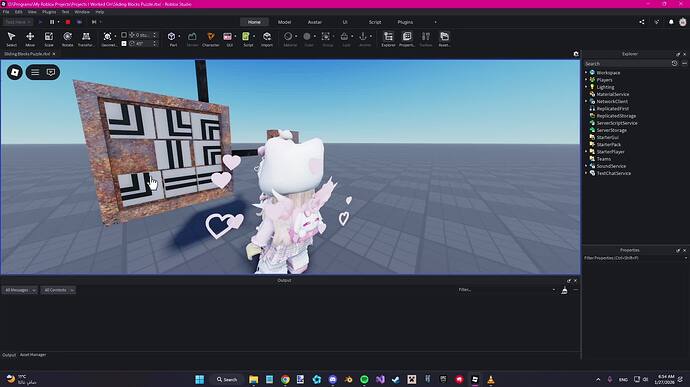Select StarterGui in Explorer
Image resolution: width=690 pixels, height=387 pixels.
607,137
